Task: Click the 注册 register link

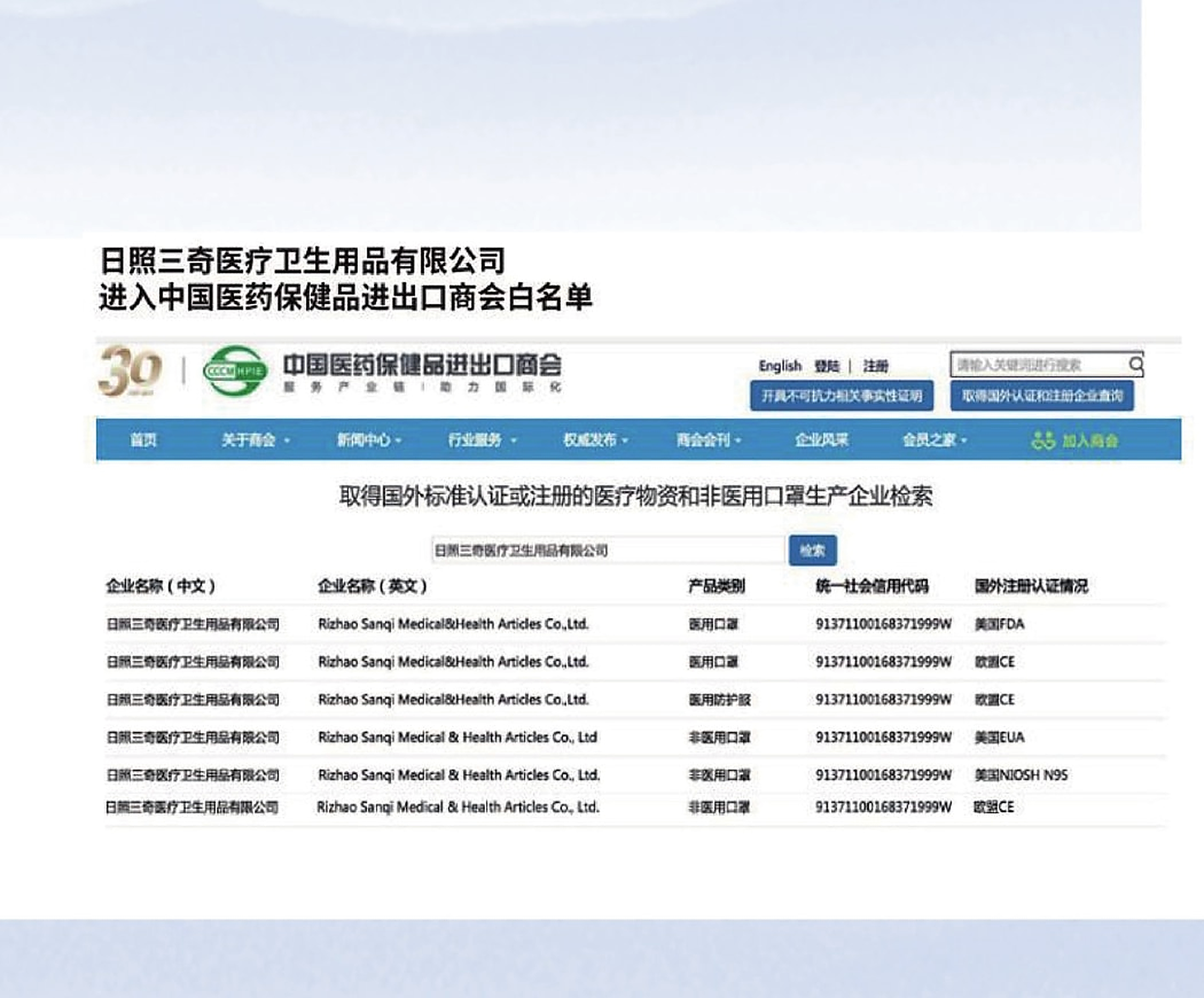Action: [876, 366]
